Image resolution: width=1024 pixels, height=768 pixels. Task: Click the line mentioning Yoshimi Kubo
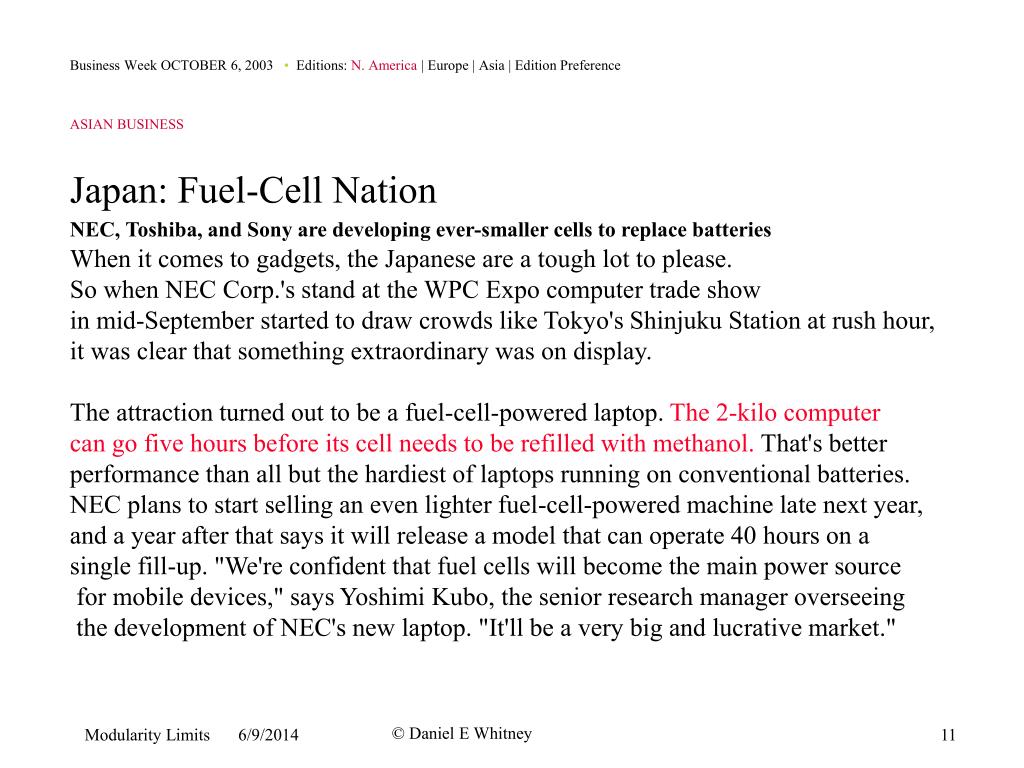tap(490, 597)
